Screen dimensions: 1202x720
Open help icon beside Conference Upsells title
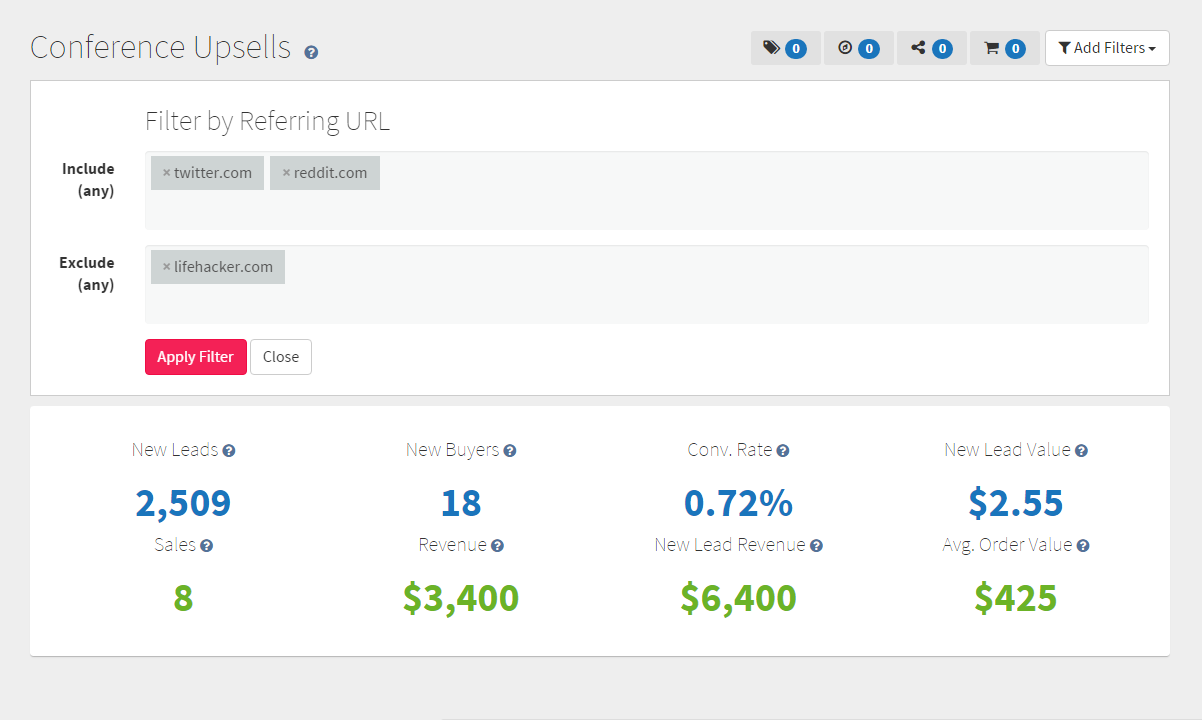[311, 52]
